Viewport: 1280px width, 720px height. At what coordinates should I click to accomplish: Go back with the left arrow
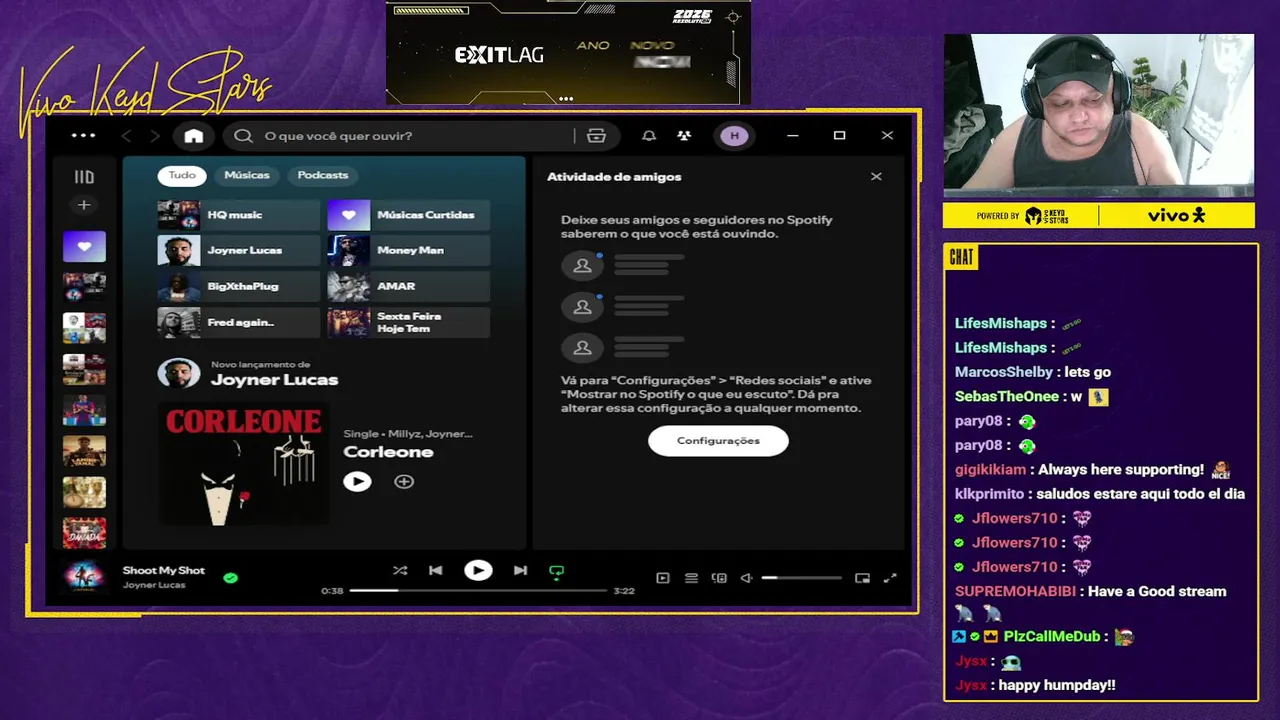point(126,136)
